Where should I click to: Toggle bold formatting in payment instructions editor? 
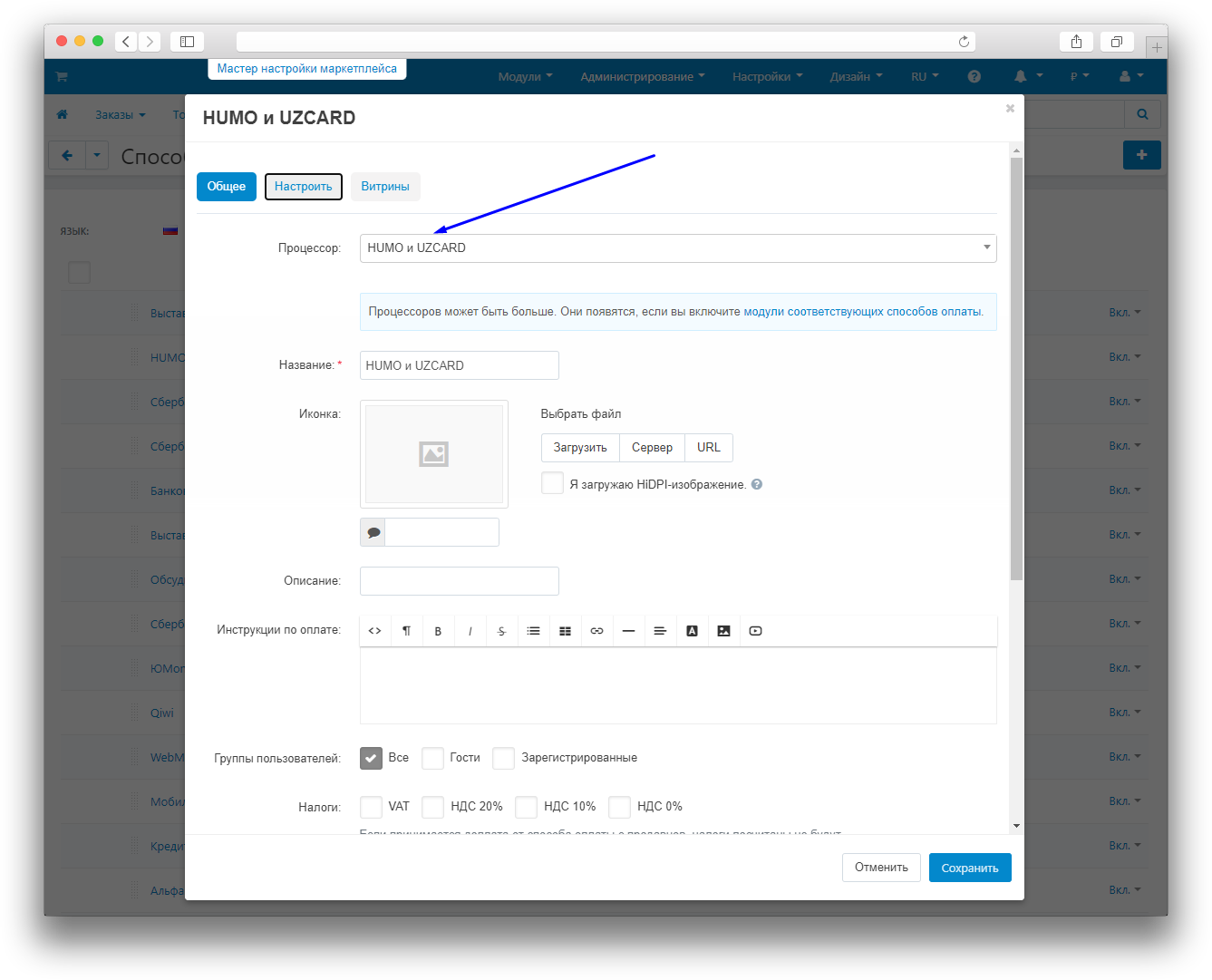[438, 631]
